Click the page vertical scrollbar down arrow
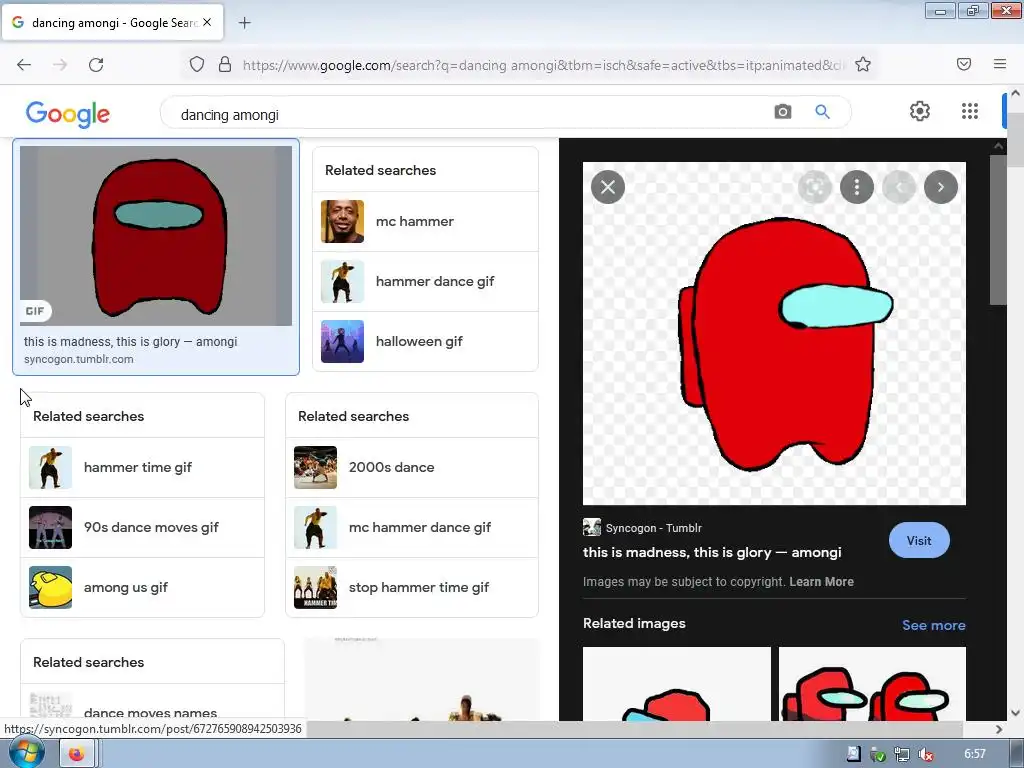 [x=1016, y=713]
